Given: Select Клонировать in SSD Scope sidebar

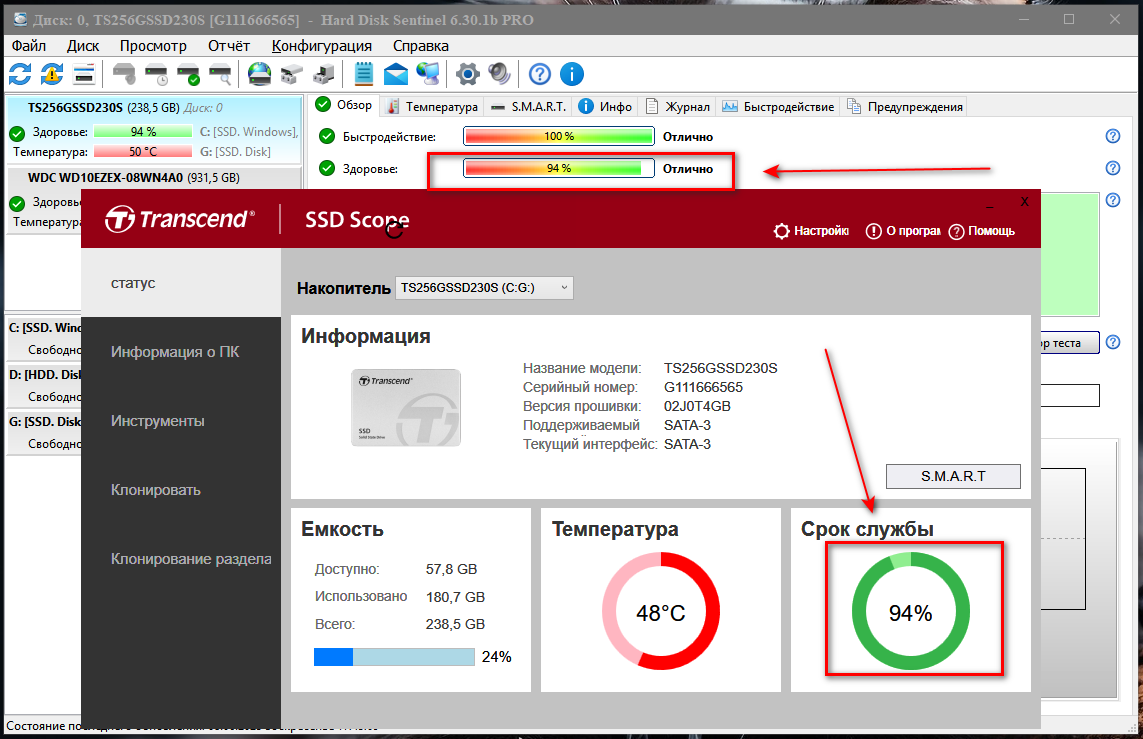Looking at the screenshot, I should click(x=181, y=490).
